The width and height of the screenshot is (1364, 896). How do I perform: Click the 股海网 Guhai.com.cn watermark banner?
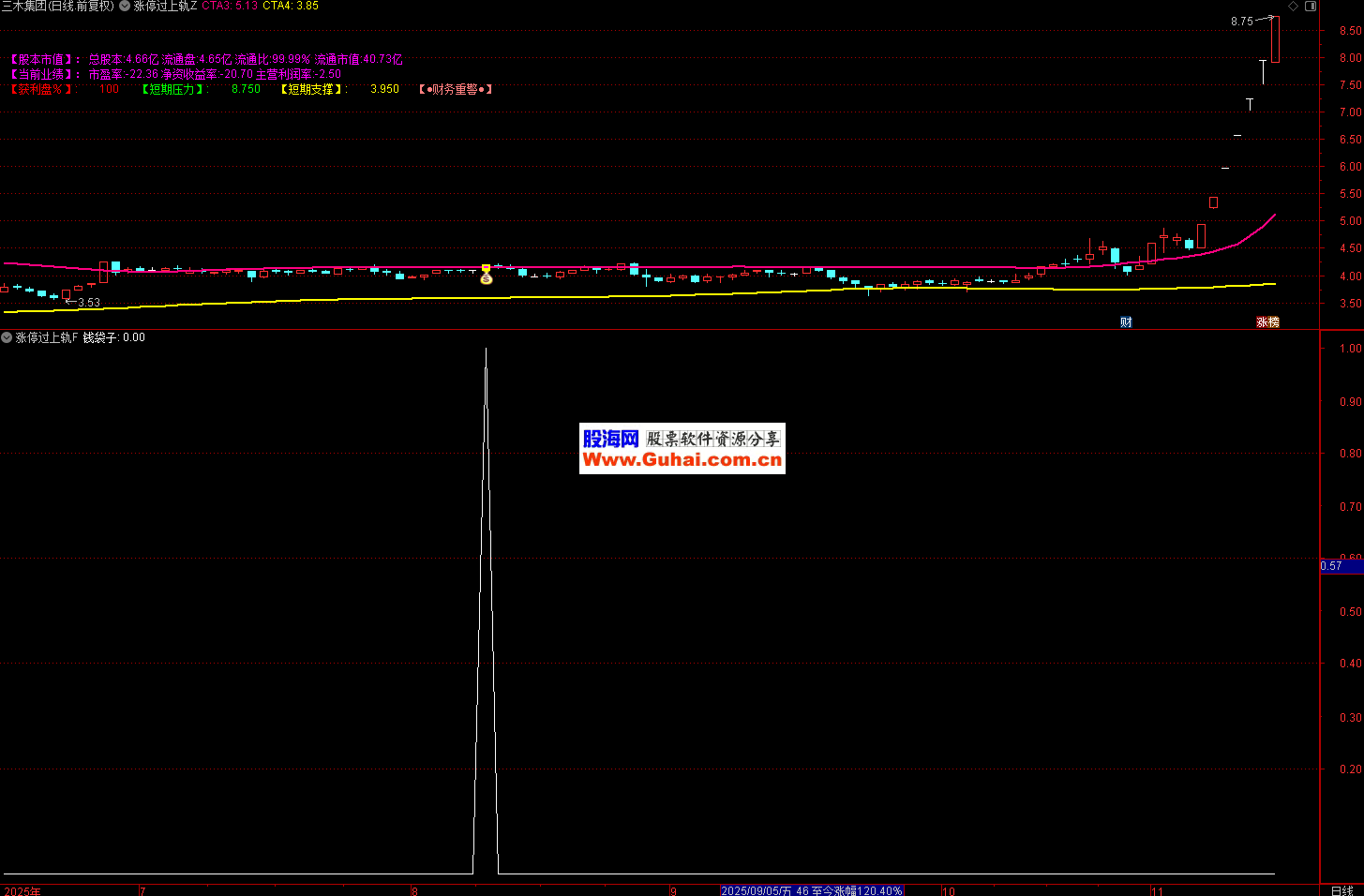pos(682,448)
